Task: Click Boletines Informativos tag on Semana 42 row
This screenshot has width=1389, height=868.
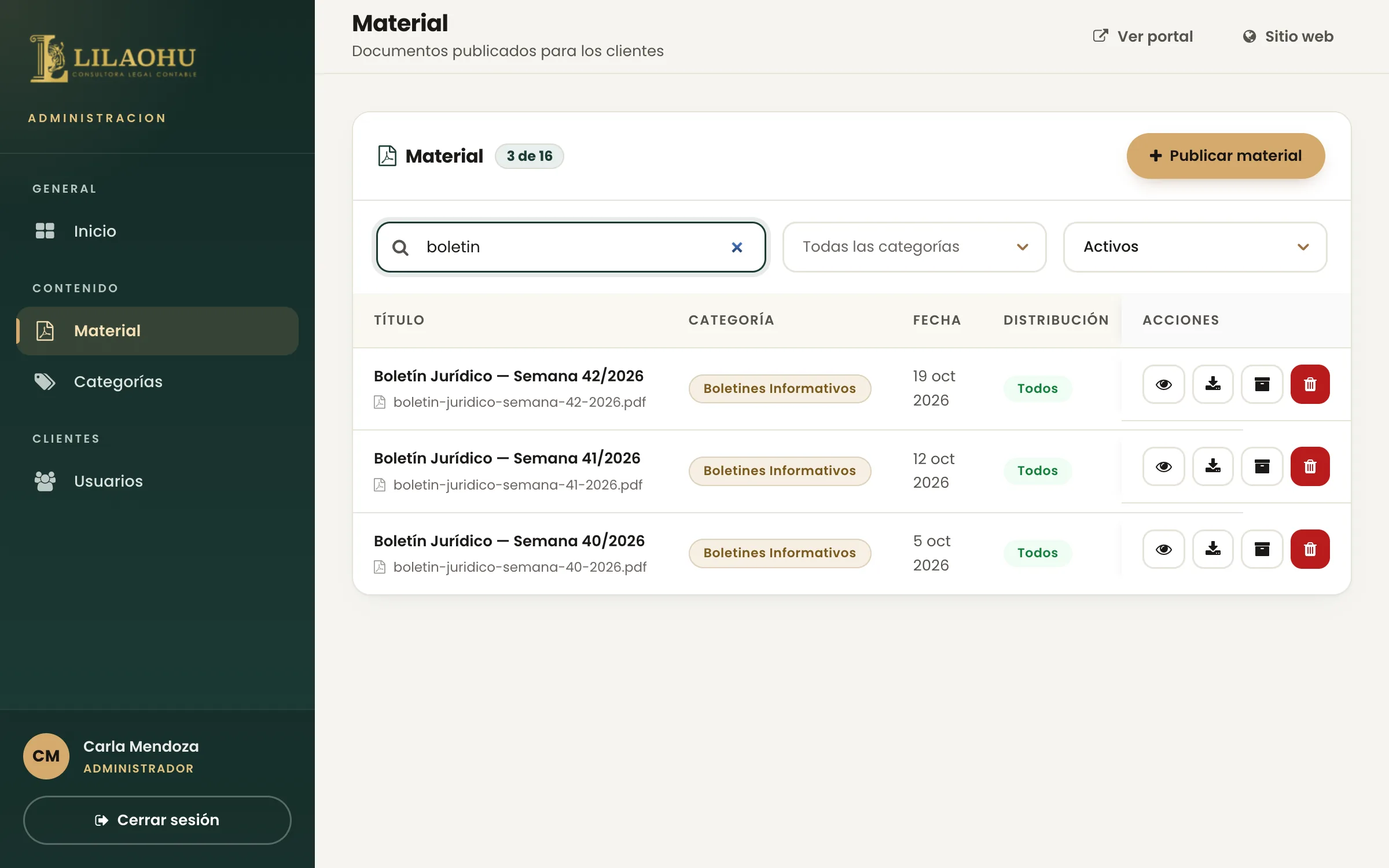Action: (780, 389)
